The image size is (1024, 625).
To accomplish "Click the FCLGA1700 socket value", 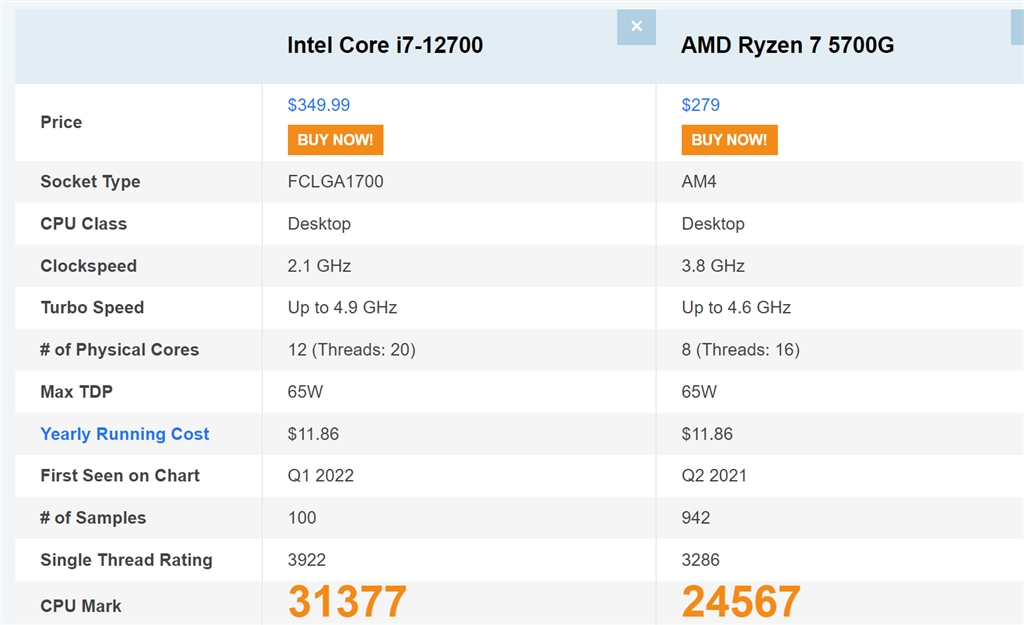I will tap(335, 182).
